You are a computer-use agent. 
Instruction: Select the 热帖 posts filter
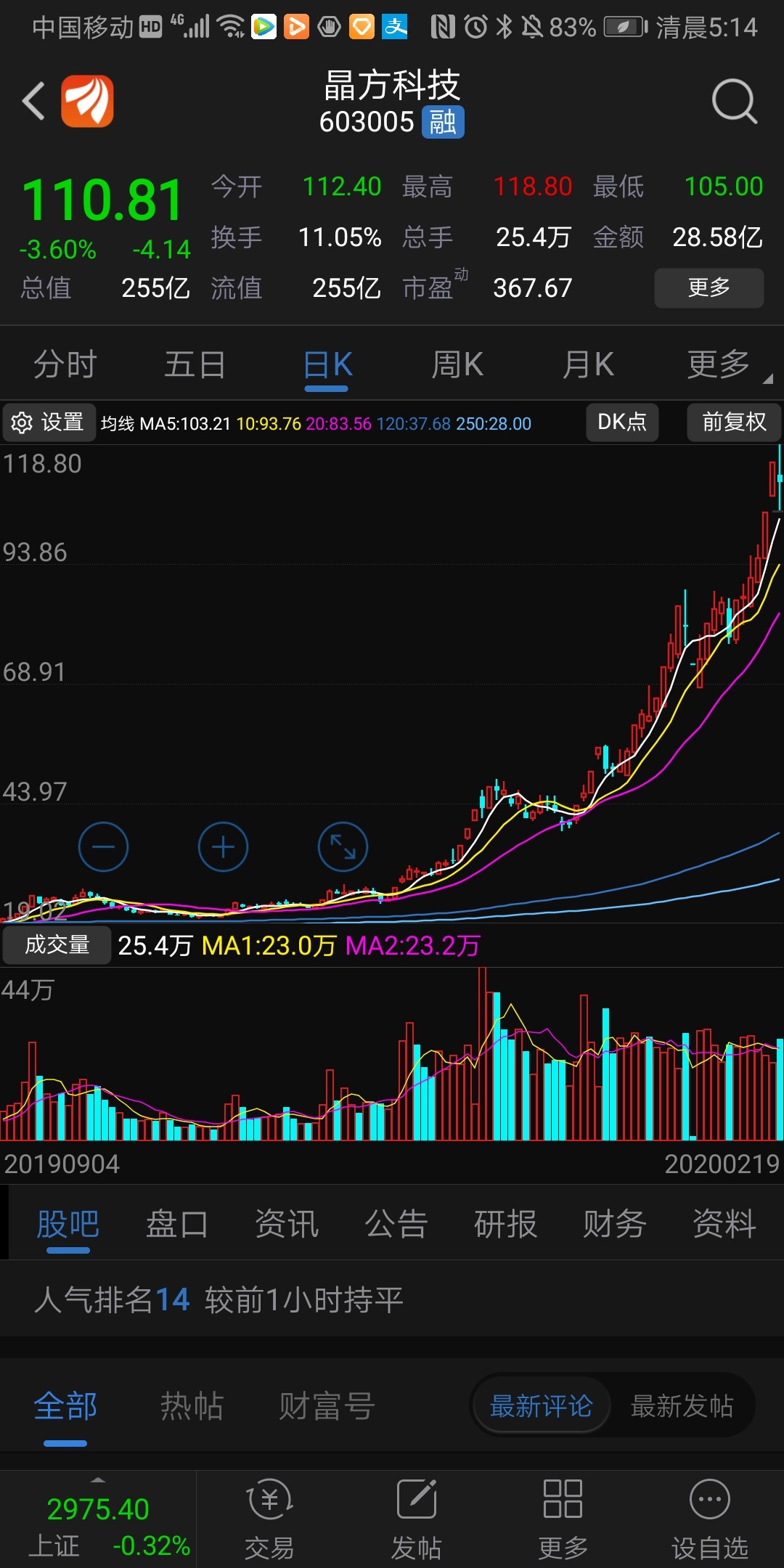coord(192,1406)
